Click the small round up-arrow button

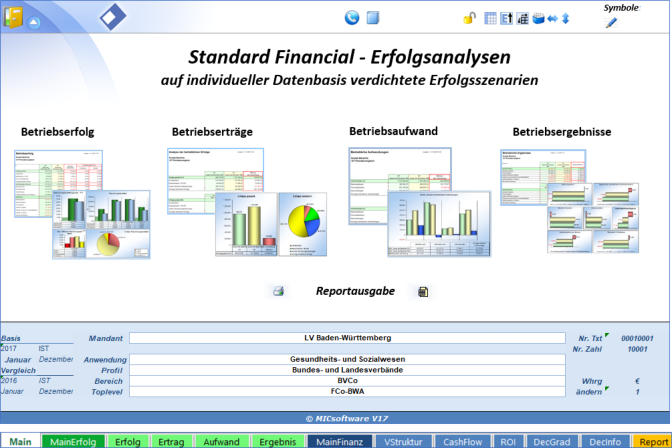coord(34,22)
